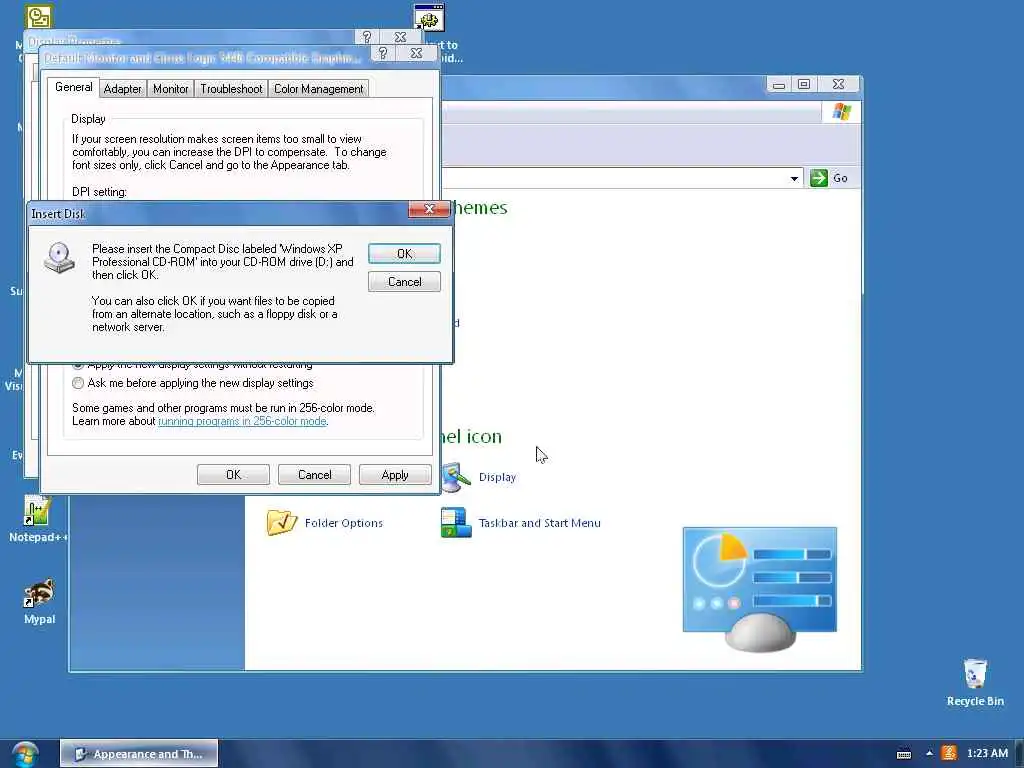This screenshot has width=1024, height=768.
Task: Click the Windows flag logo in Control Panel
Action: click(x=842, y=112)
